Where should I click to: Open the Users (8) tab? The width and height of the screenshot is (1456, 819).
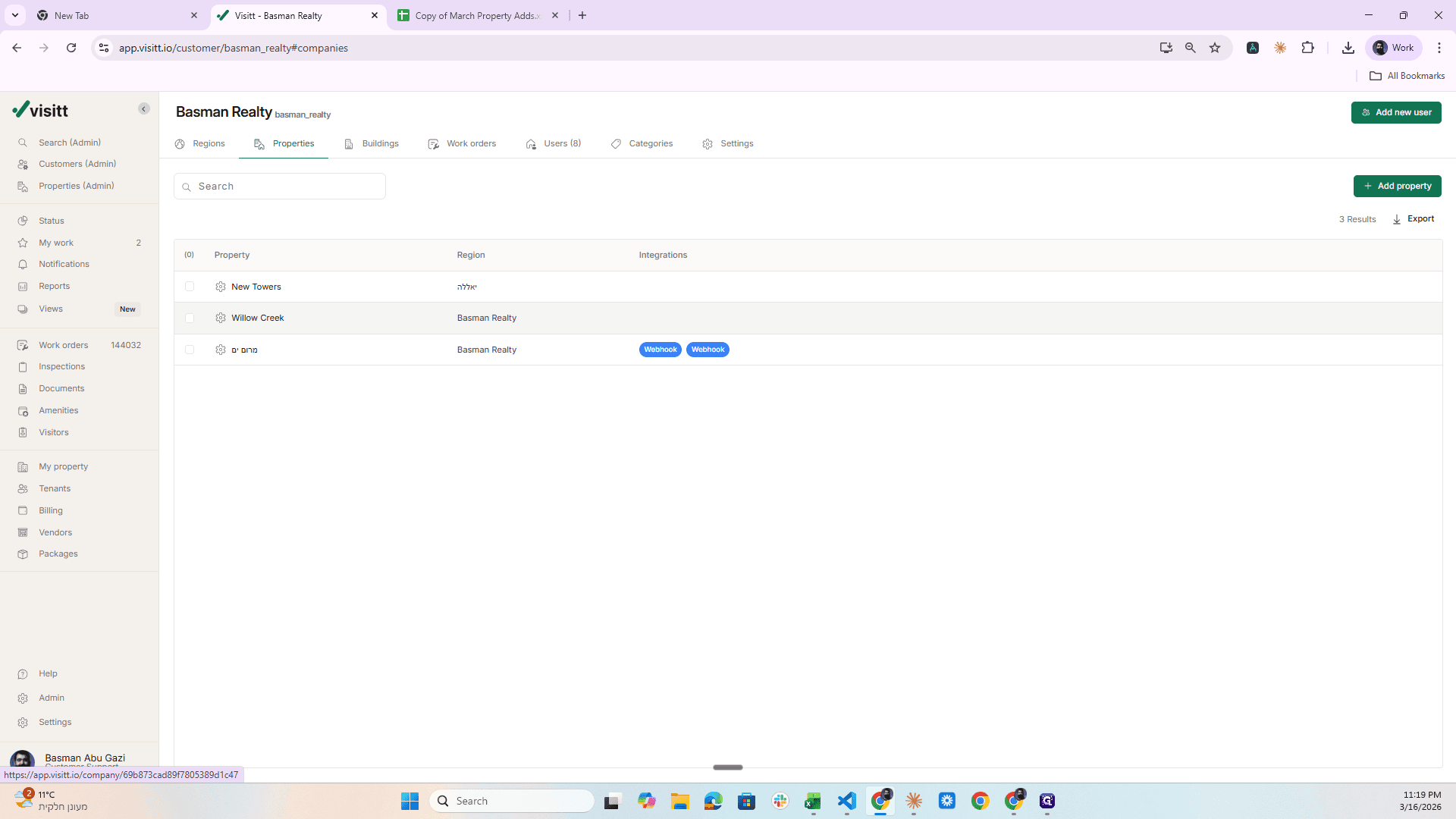(x=554, y=143)
